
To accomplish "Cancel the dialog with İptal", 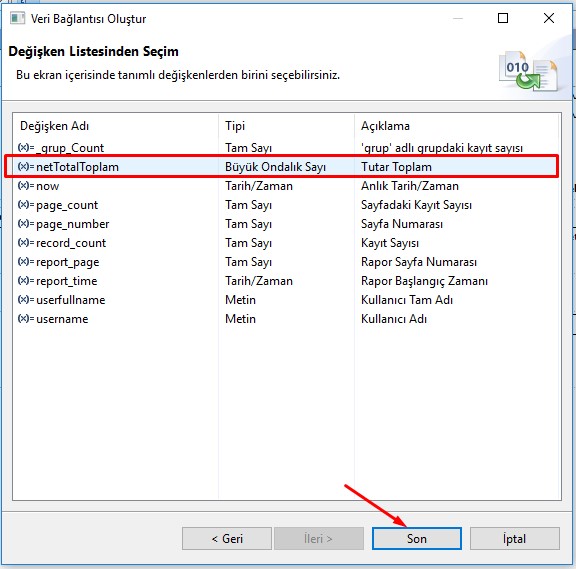I will click(515, 539).
